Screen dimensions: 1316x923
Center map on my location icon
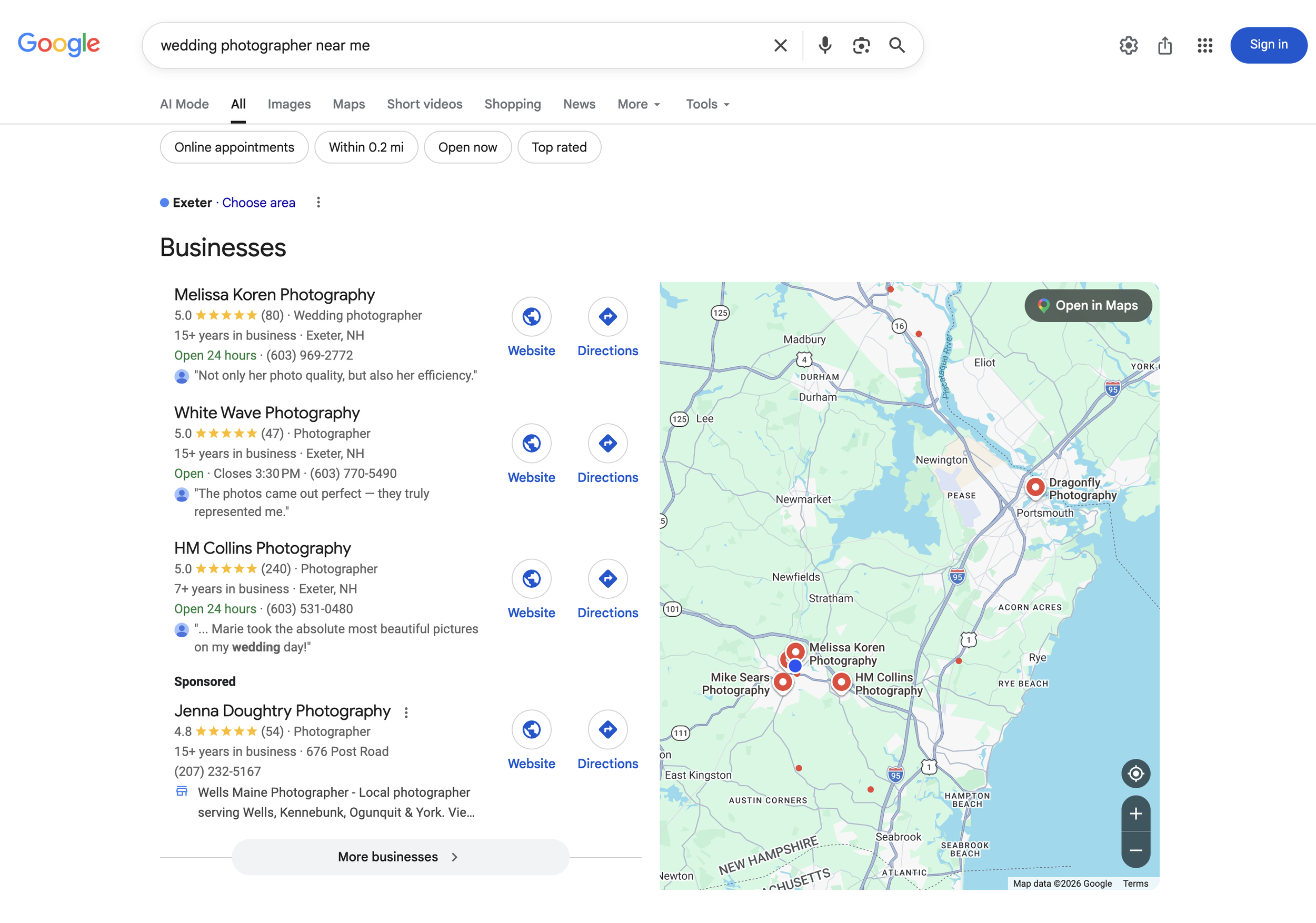[x=1135, y=774]
